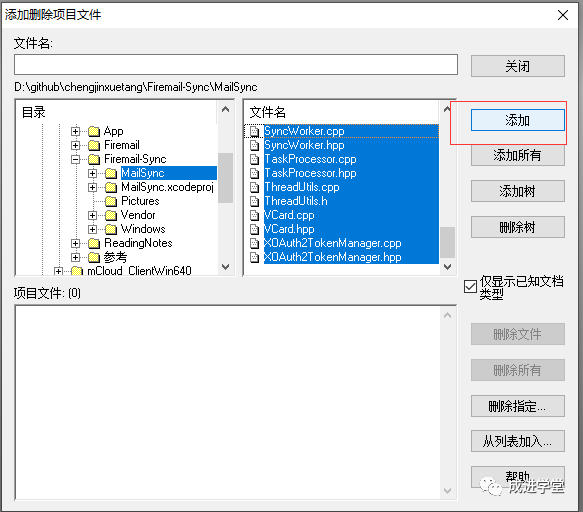Select XOAuth2TokenManager.cpp file name
This screenshot has width=583, height=512.
332,243
